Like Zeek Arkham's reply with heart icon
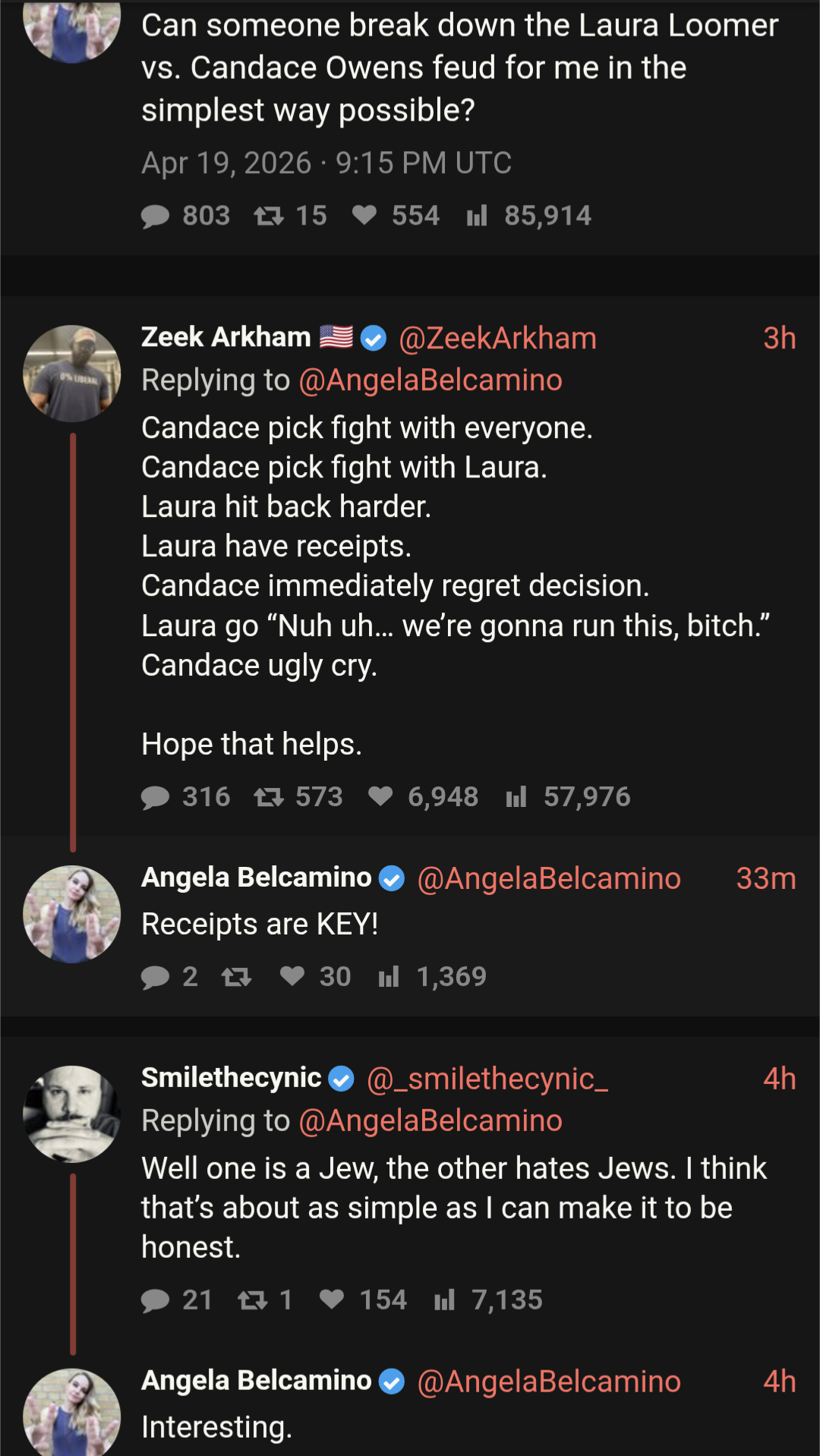820x1456 pixels. coord(380,796)
